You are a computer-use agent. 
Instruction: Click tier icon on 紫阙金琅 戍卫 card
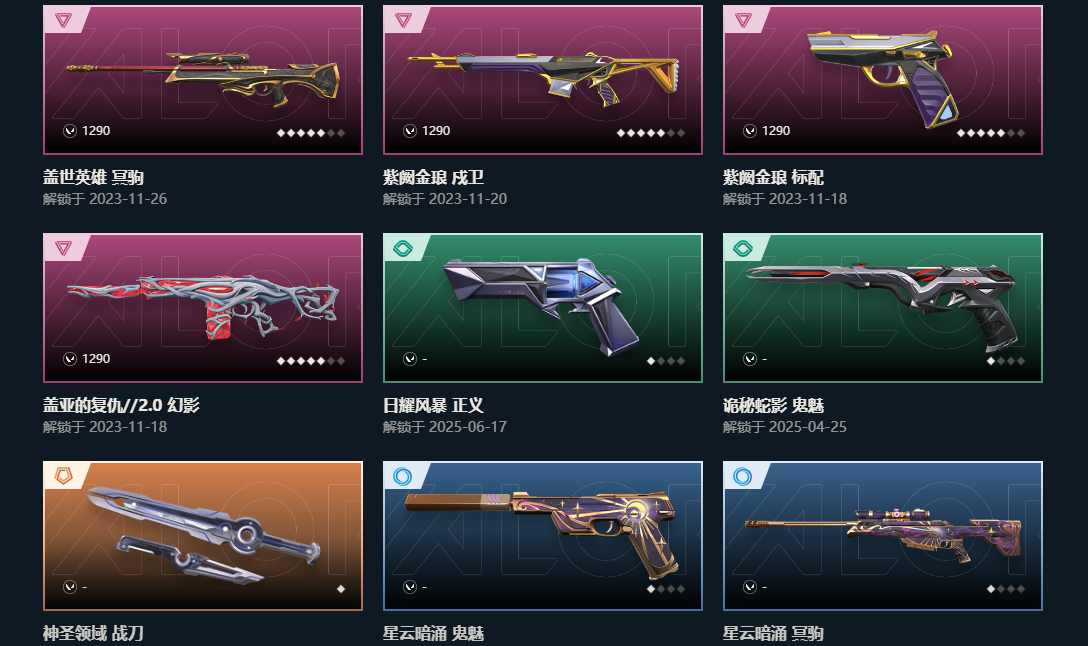click(403, 20)
